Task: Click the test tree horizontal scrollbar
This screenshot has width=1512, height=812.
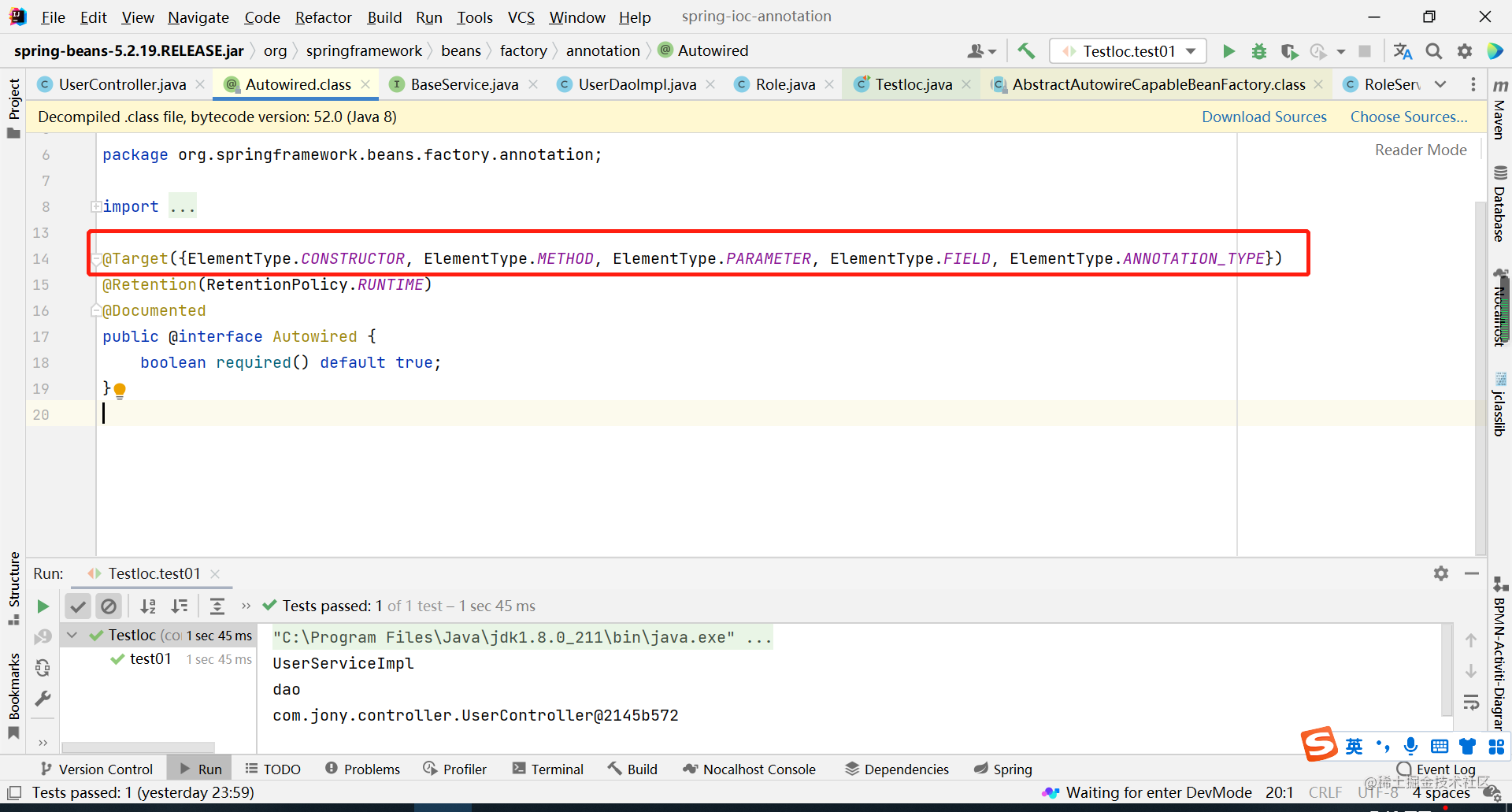Action: coord(139,747)
